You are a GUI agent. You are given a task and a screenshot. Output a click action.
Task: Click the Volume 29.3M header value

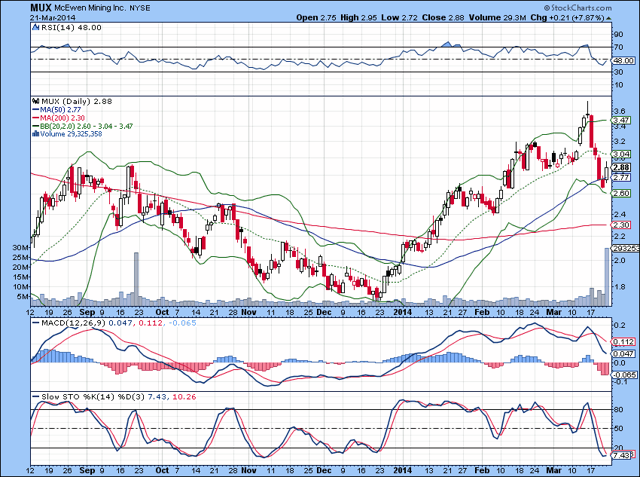pyautogui.click(x=498, y=18)
